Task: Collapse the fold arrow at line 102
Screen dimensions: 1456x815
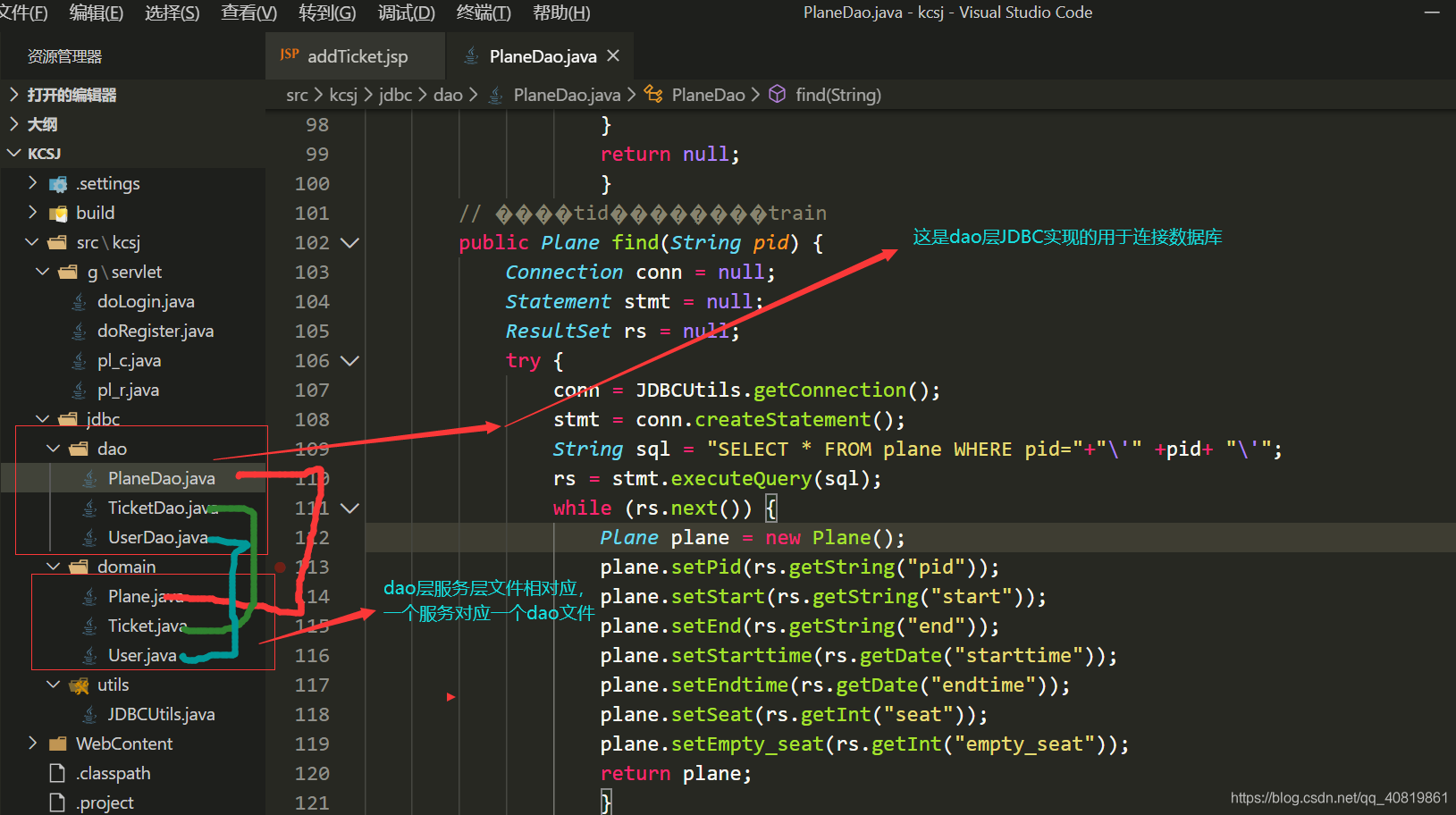Action: 350,242
